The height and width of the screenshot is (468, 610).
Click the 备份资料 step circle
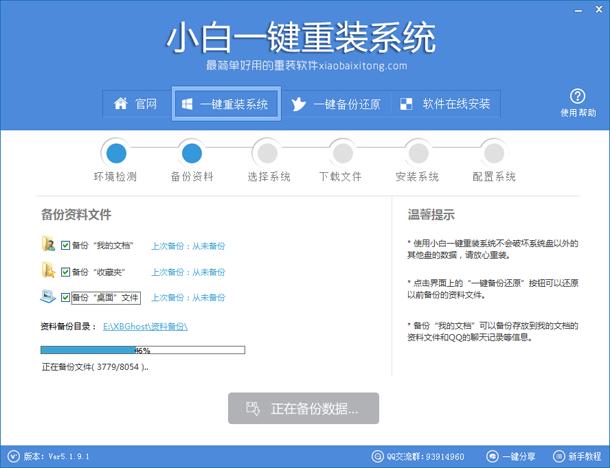click(192, 153)
